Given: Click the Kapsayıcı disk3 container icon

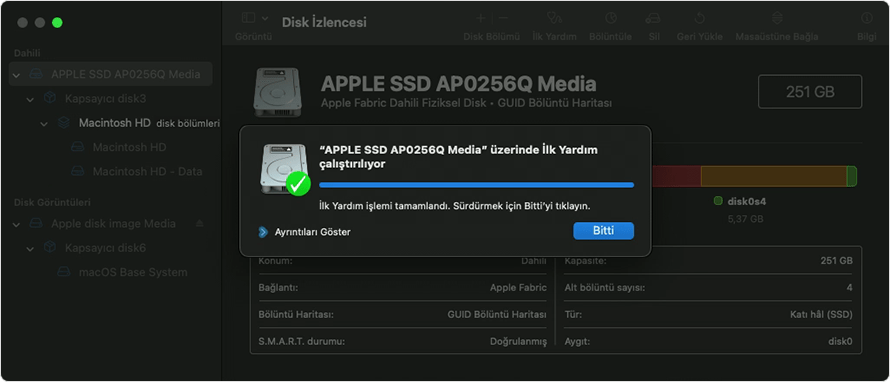Looking at the screenshot, I should click(50, 99).
